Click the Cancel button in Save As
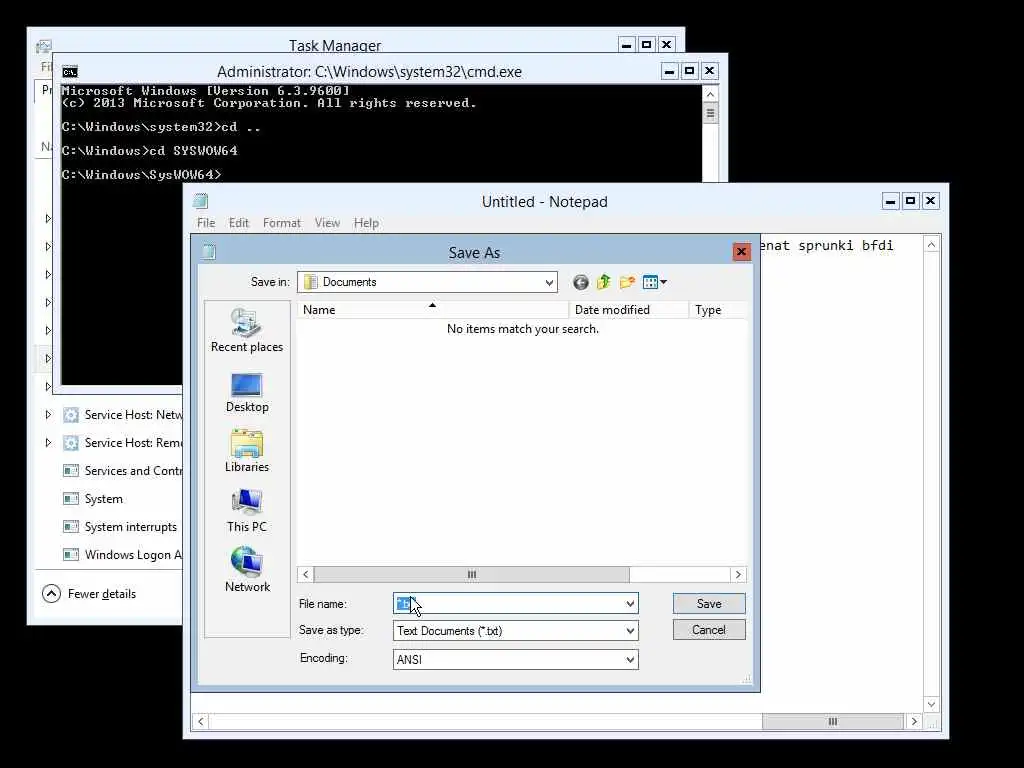Screen dimensions: 1024x768 pyautogui.click(x=709, y=630)
